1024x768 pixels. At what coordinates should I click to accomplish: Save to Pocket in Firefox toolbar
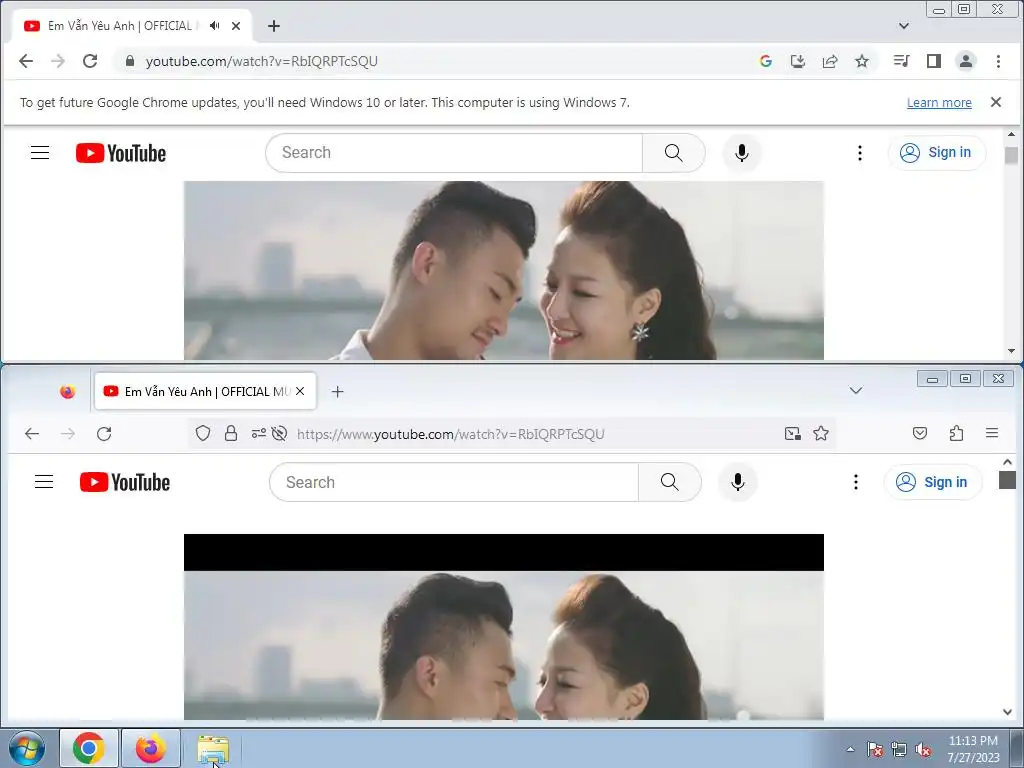920,433
